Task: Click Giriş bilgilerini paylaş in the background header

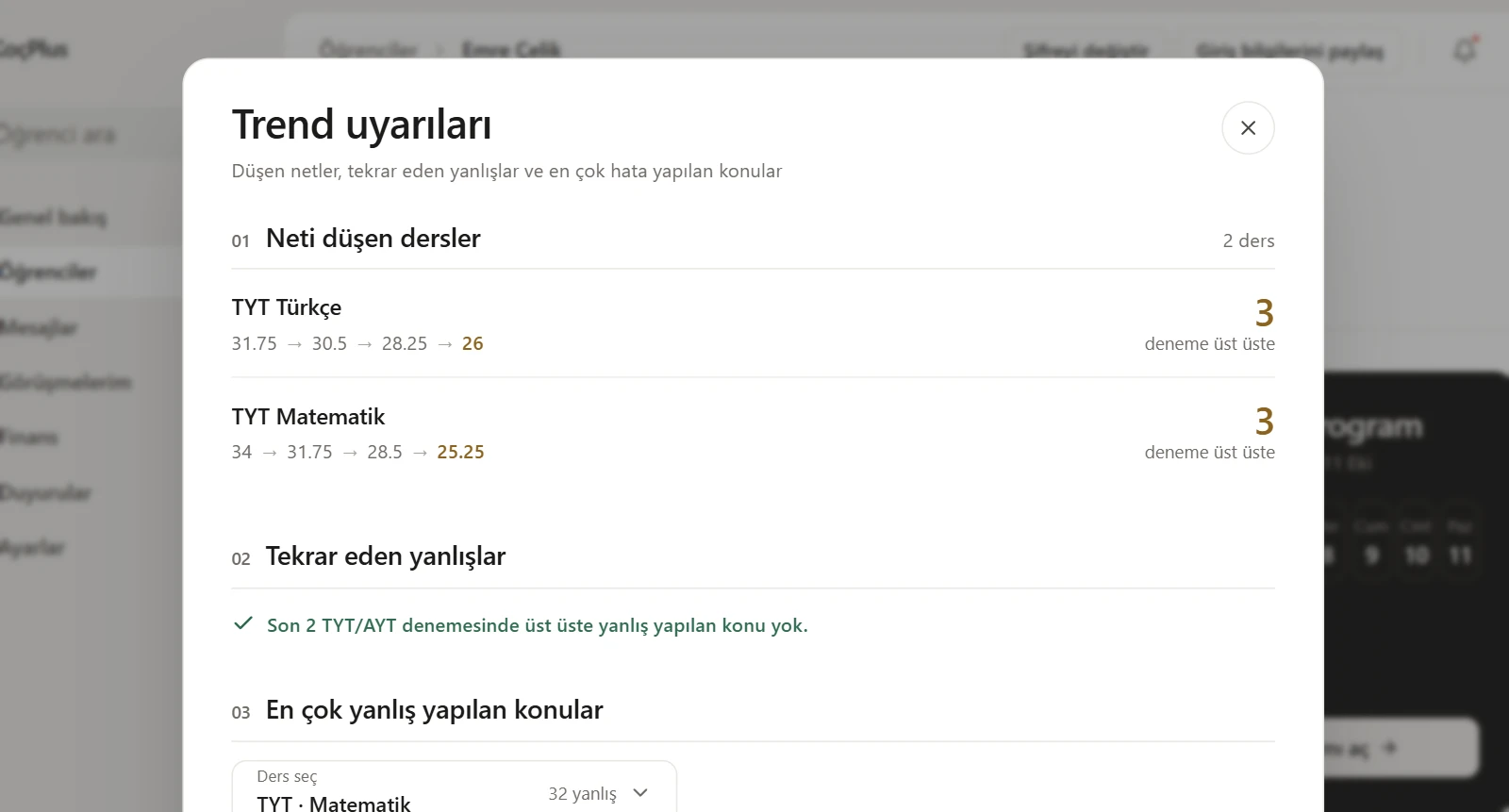Action: coord(1289,50)
